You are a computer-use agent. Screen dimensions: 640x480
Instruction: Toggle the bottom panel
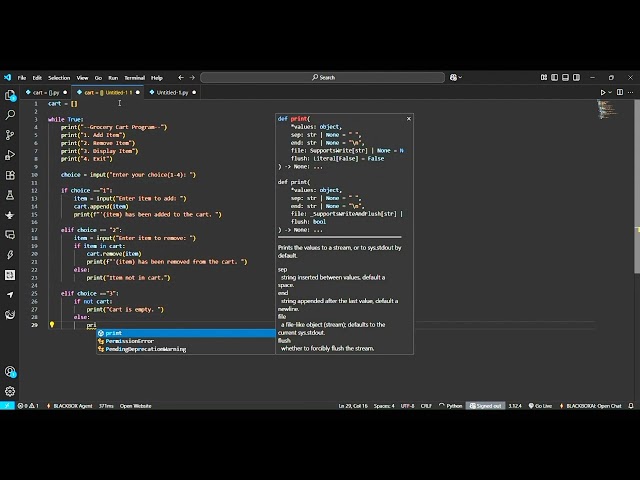coord(565,77)
